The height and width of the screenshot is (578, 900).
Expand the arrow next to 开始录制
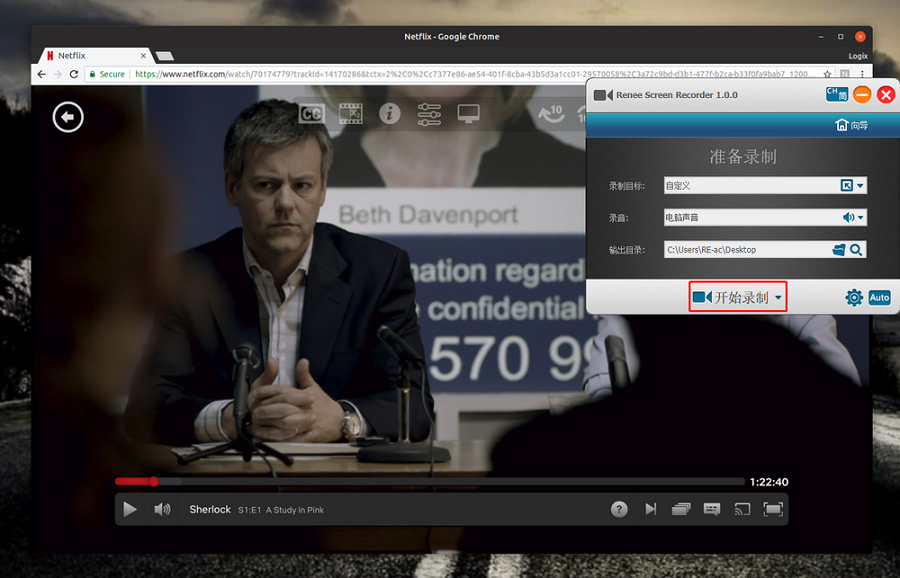tap(778, 297)
